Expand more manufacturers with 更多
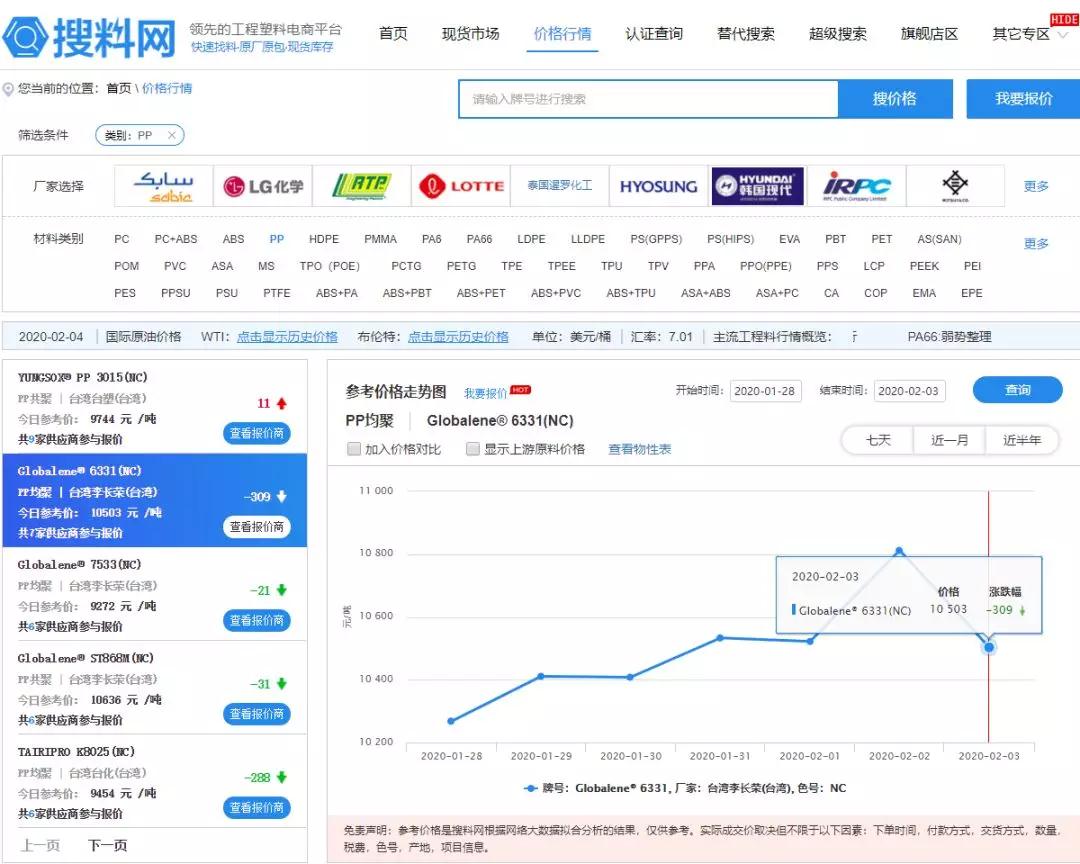This screenshot has height=864, width=1080. (x=1036, y=187)
